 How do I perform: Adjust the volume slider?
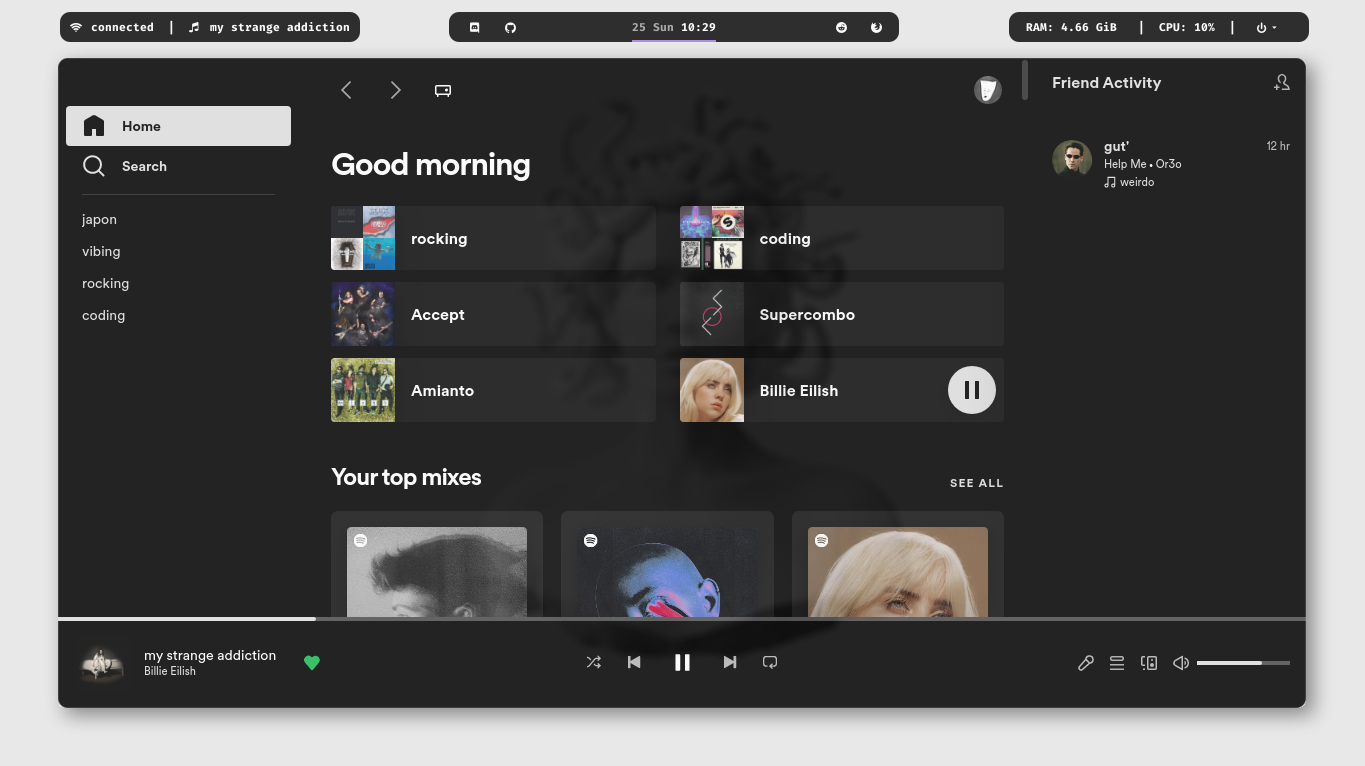pyautogui.click(x=1243, y=662)
